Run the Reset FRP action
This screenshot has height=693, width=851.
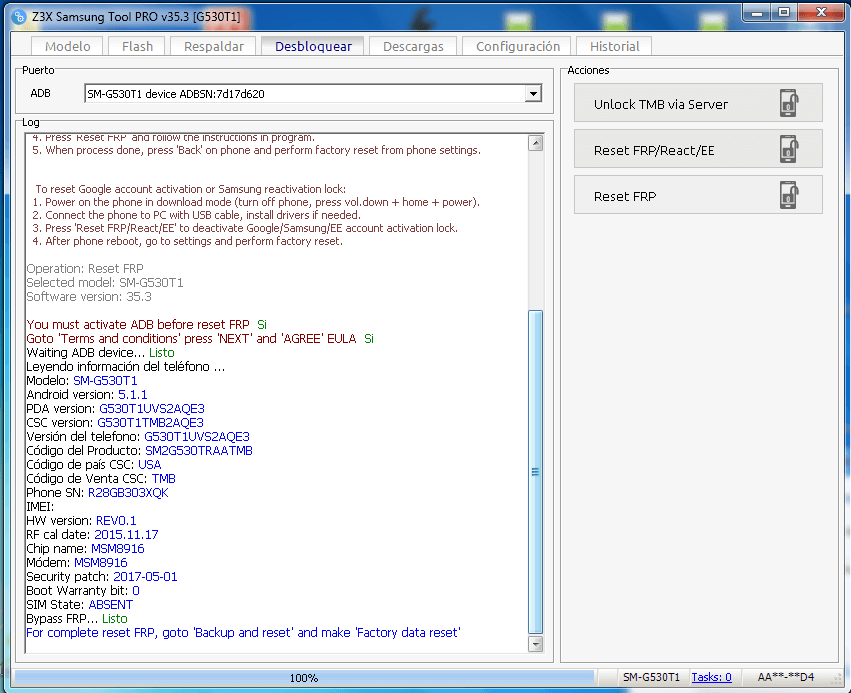coord(698,195)
